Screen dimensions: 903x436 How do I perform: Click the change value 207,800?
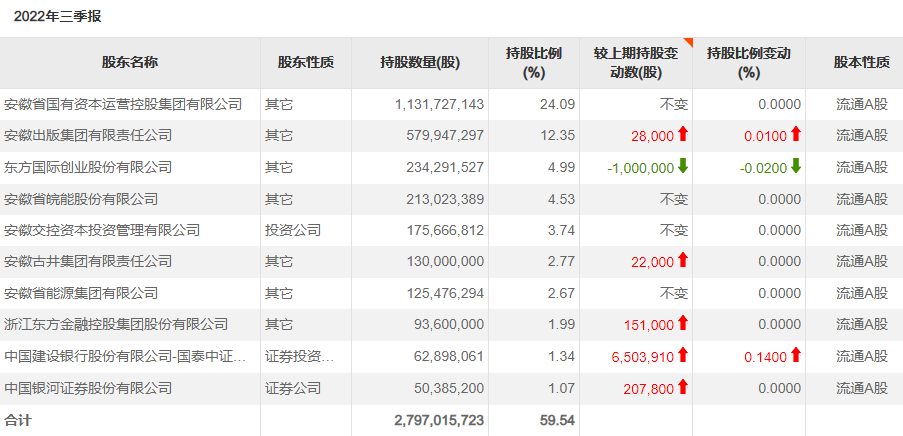click(x=648, y=389)
